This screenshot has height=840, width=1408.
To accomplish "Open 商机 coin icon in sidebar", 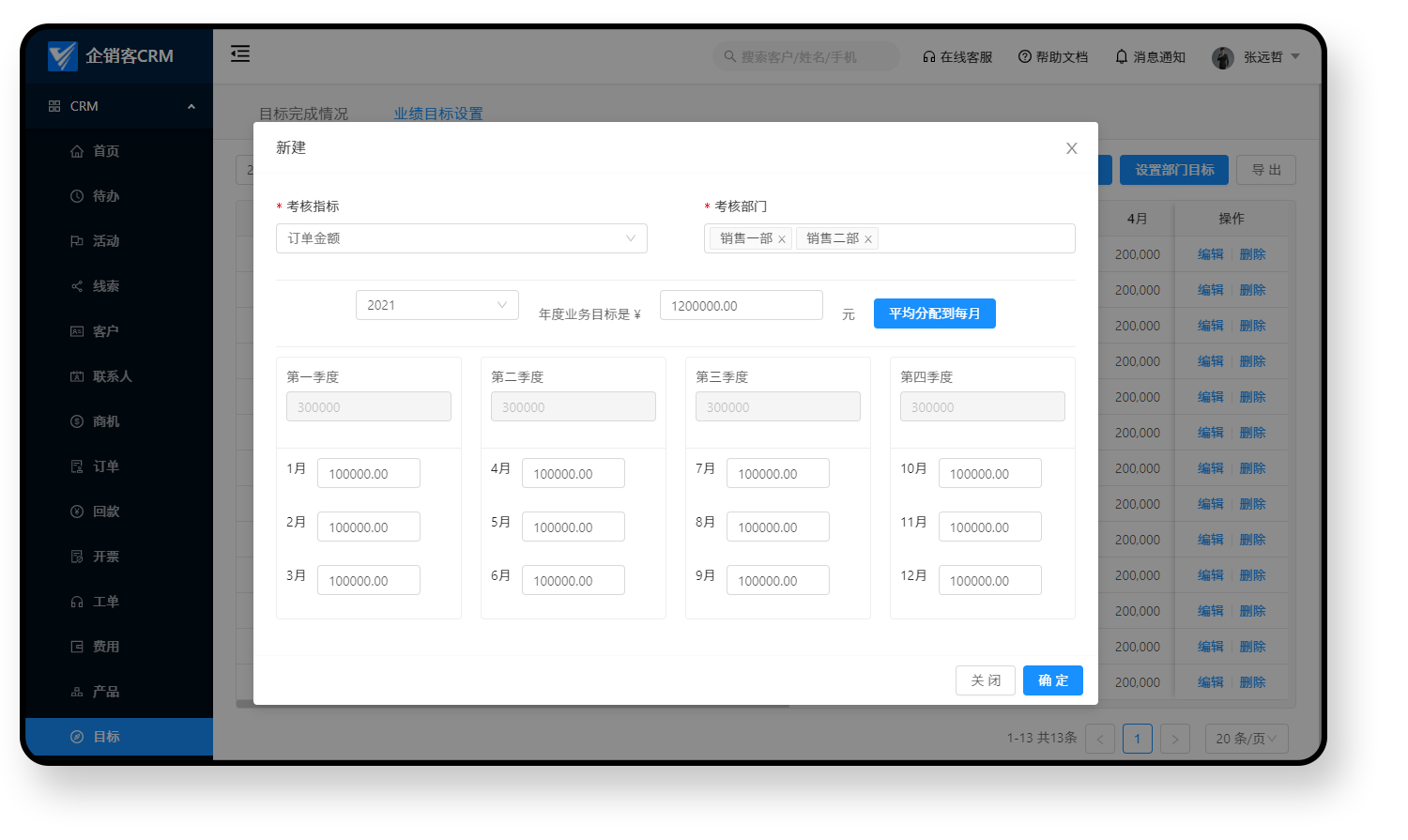I will click(77, 421).
